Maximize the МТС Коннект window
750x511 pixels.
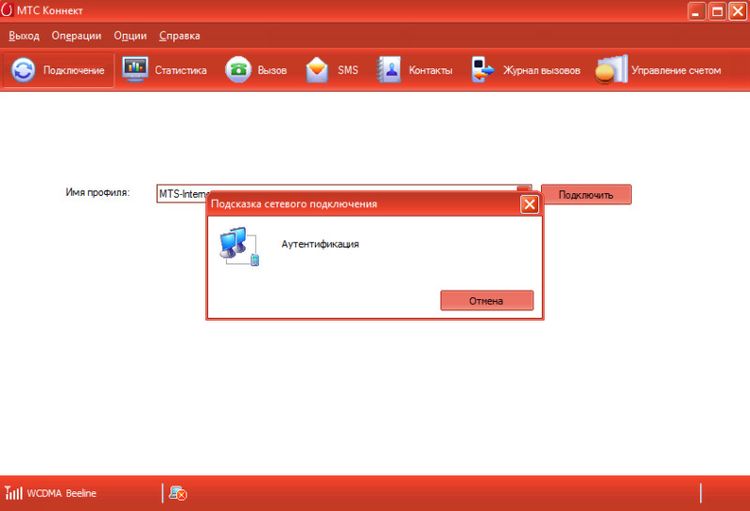coord(717,11)
